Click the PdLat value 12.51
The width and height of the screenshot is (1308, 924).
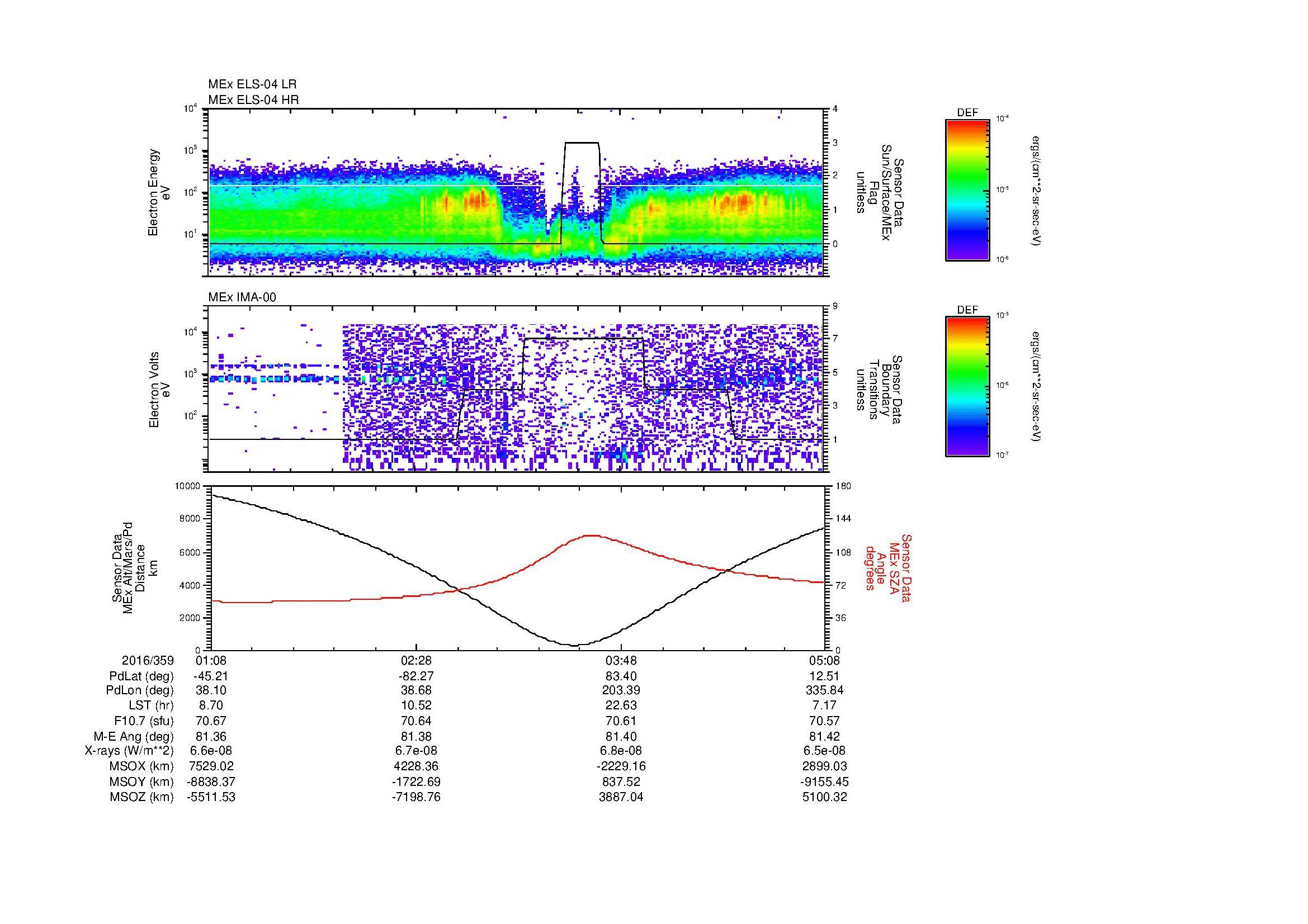click(x=825, y=676)
